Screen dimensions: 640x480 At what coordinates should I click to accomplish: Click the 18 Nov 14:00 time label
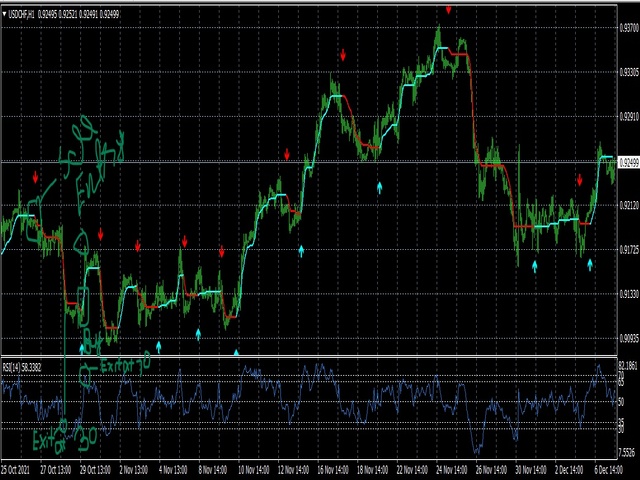pyautogui.click(x=372, y=469)
